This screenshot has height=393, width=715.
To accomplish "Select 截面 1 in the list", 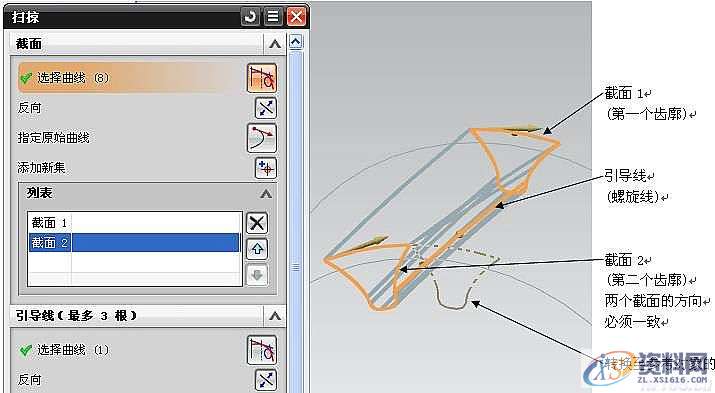I will pos(135,223).
